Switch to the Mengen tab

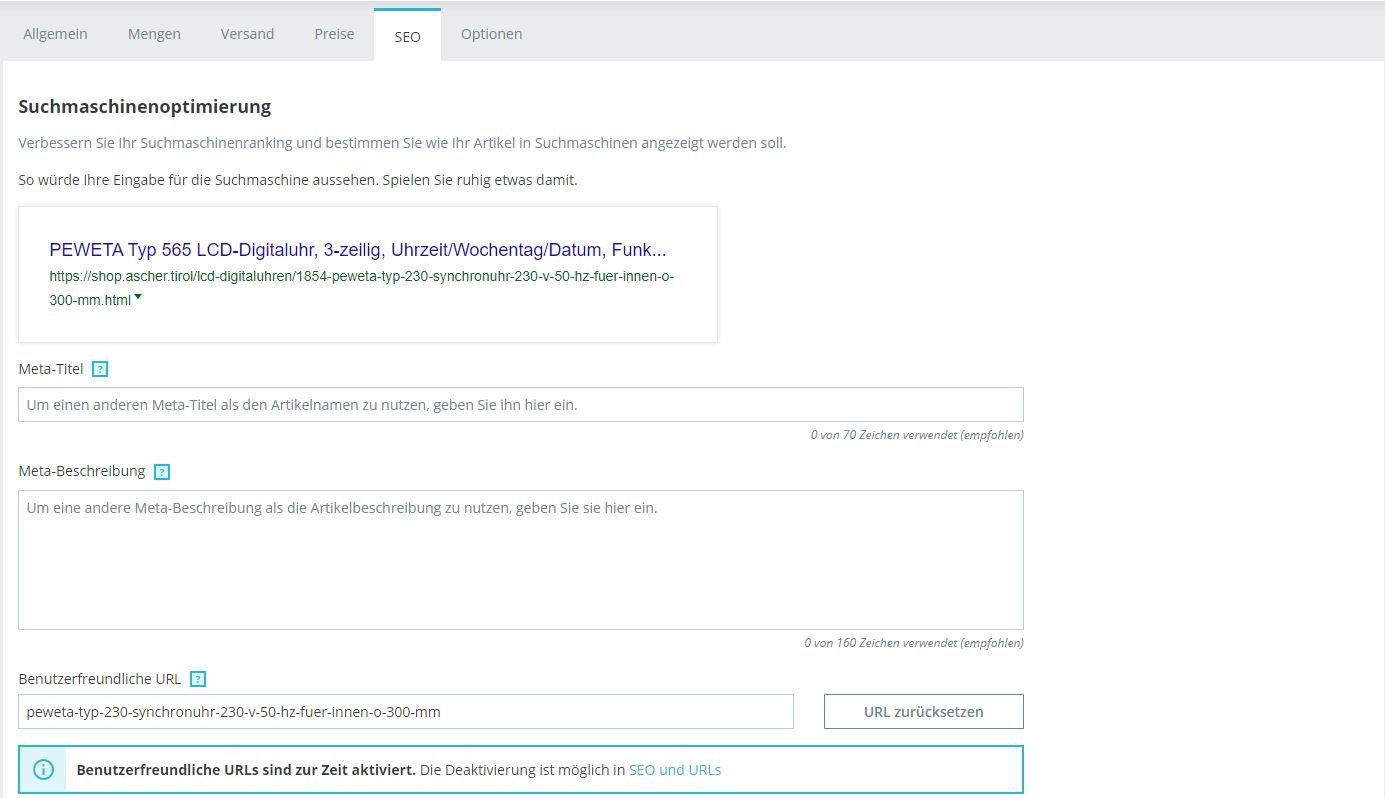(154, 34)
